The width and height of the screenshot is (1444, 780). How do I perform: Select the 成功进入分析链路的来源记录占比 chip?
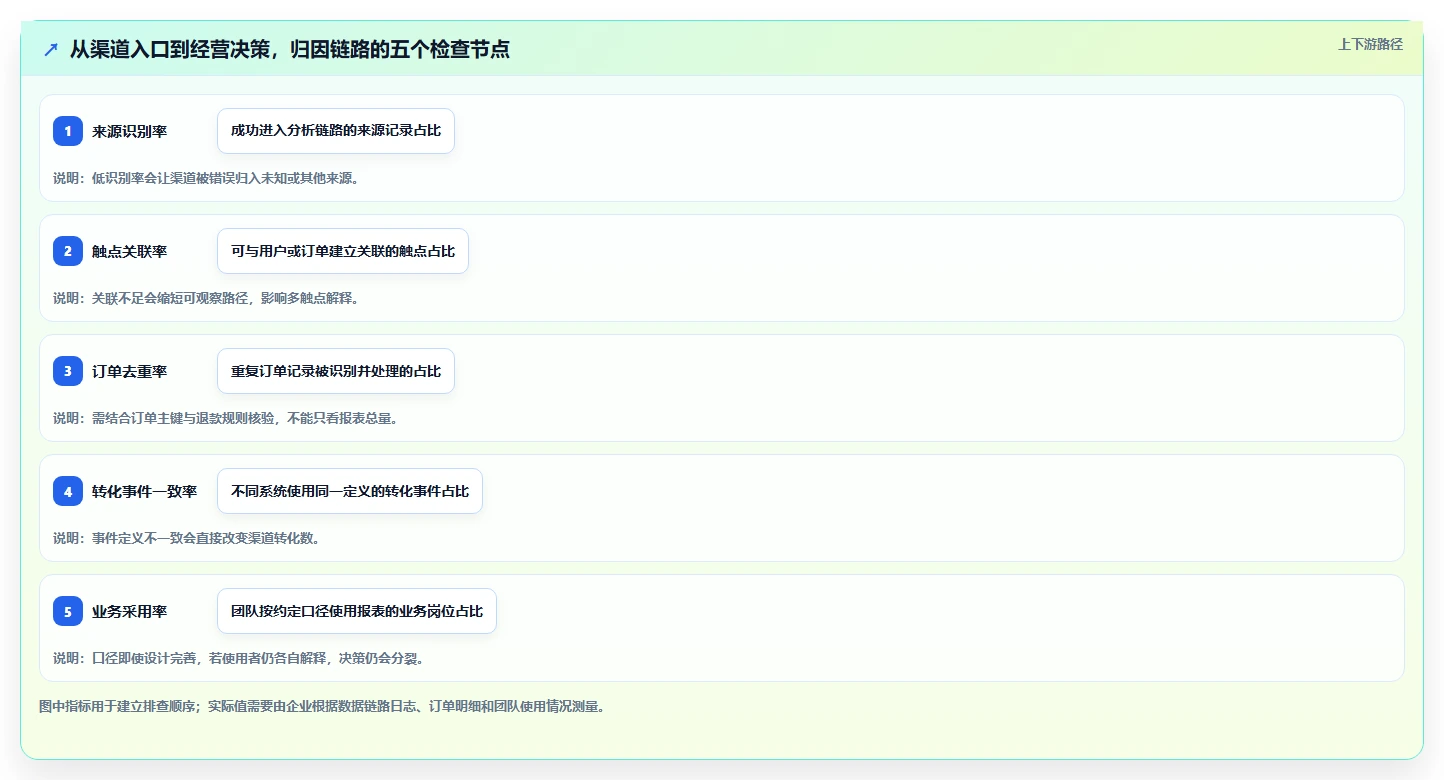pyautogui.click(x=336, y=131)
